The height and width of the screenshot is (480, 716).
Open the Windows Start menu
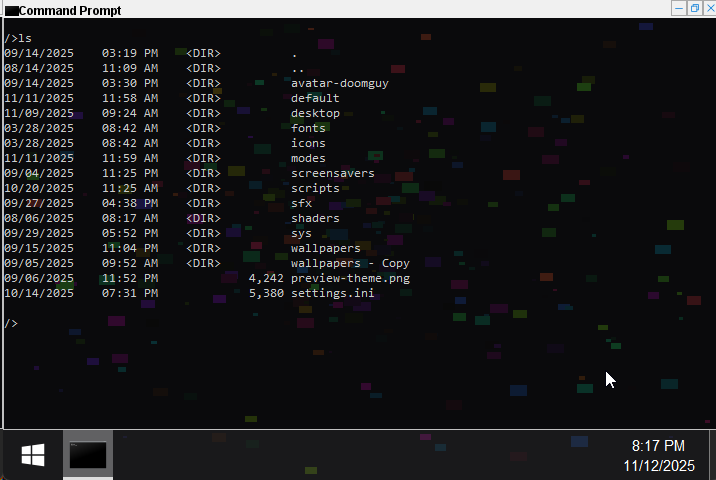click(33, 456)
